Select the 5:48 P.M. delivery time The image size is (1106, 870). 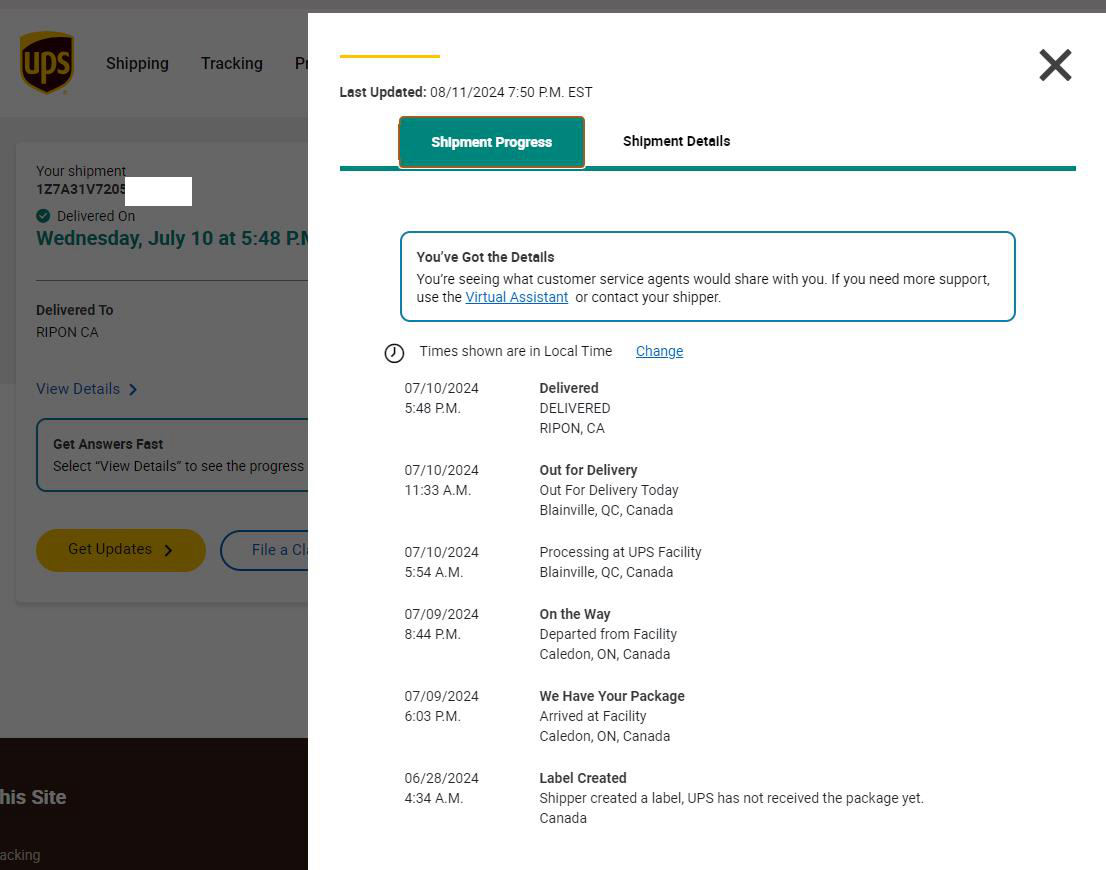[432, 408]
